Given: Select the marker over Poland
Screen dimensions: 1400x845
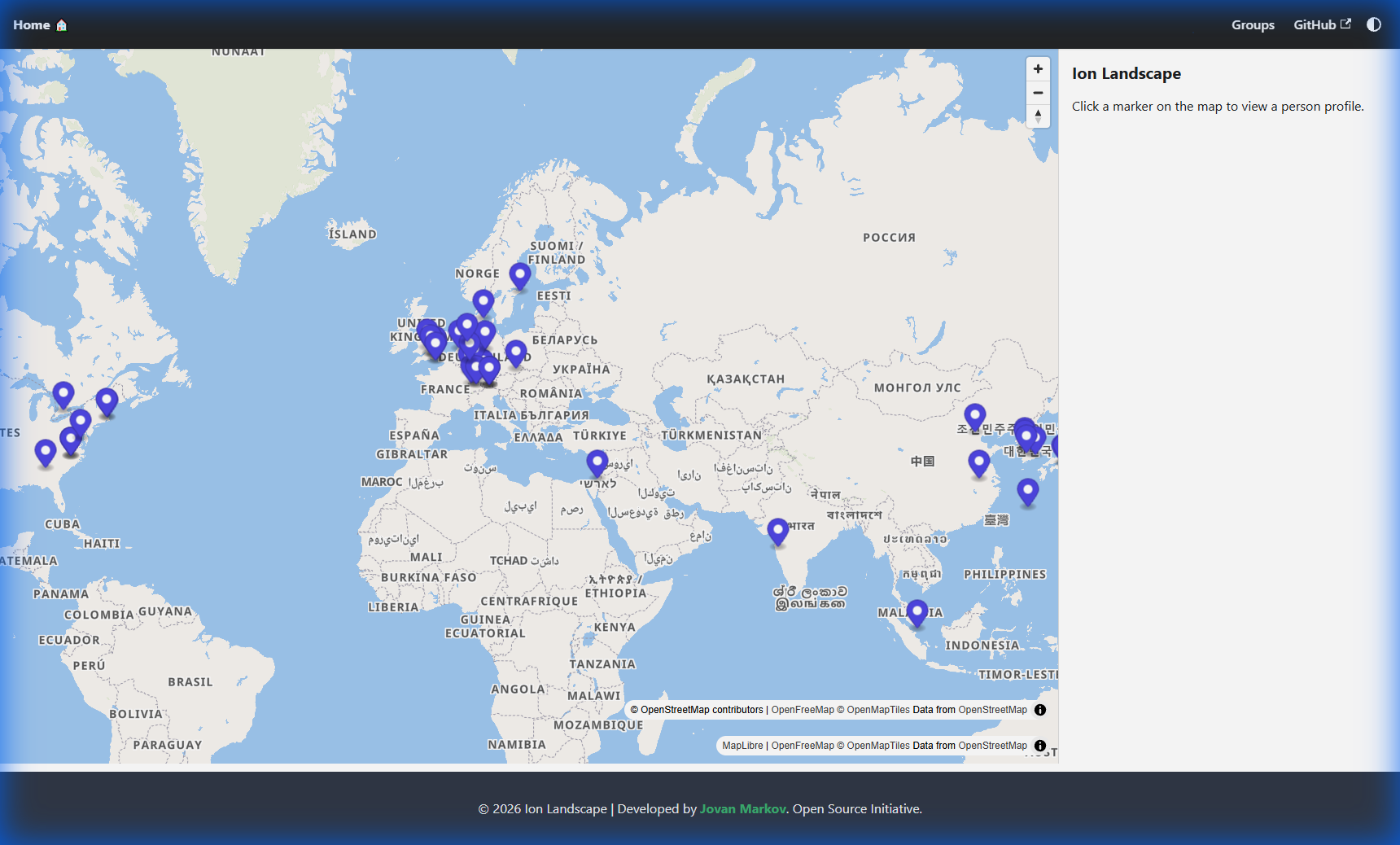Looking at the screenshot, I should coord(515,352).
